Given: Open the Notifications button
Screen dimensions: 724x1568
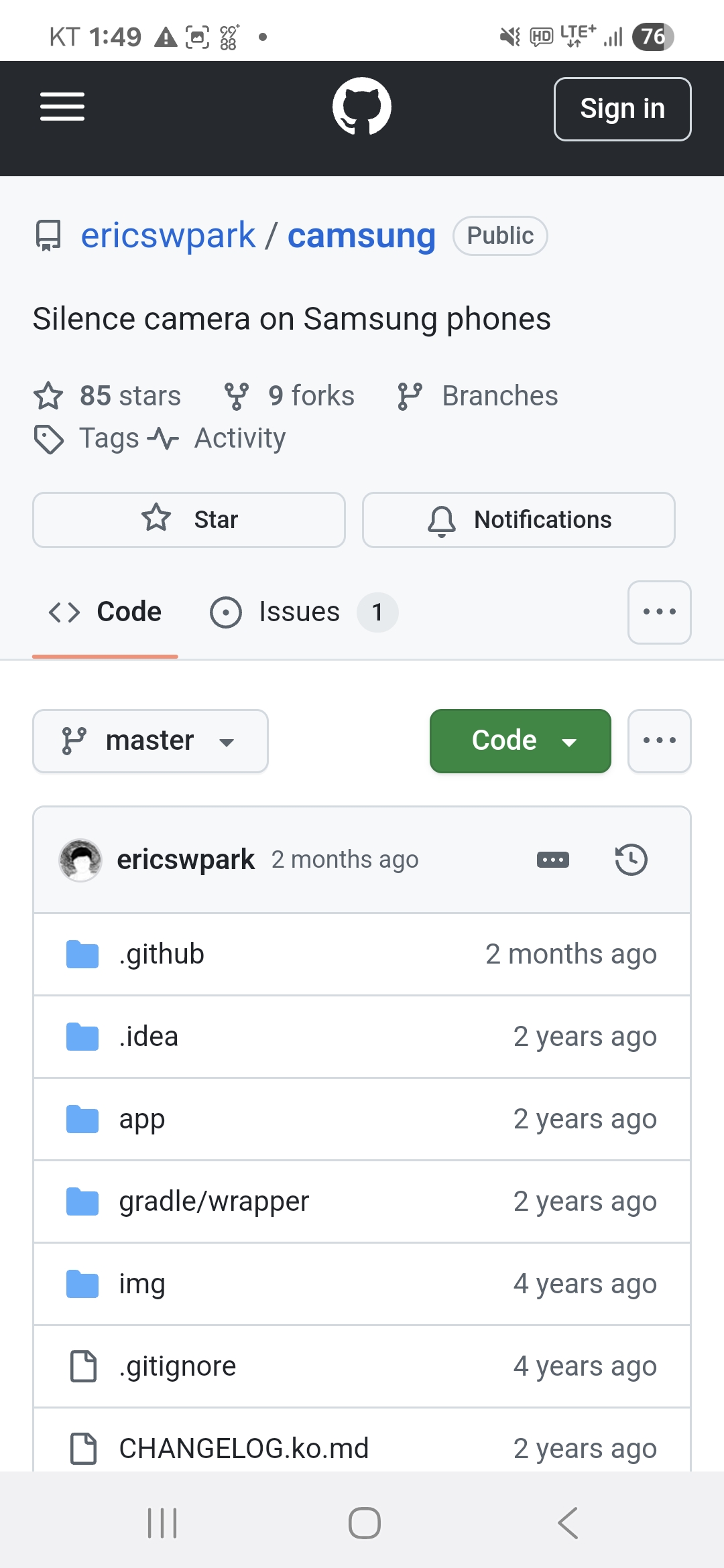Looking at the screenshot, I should 519,520.
